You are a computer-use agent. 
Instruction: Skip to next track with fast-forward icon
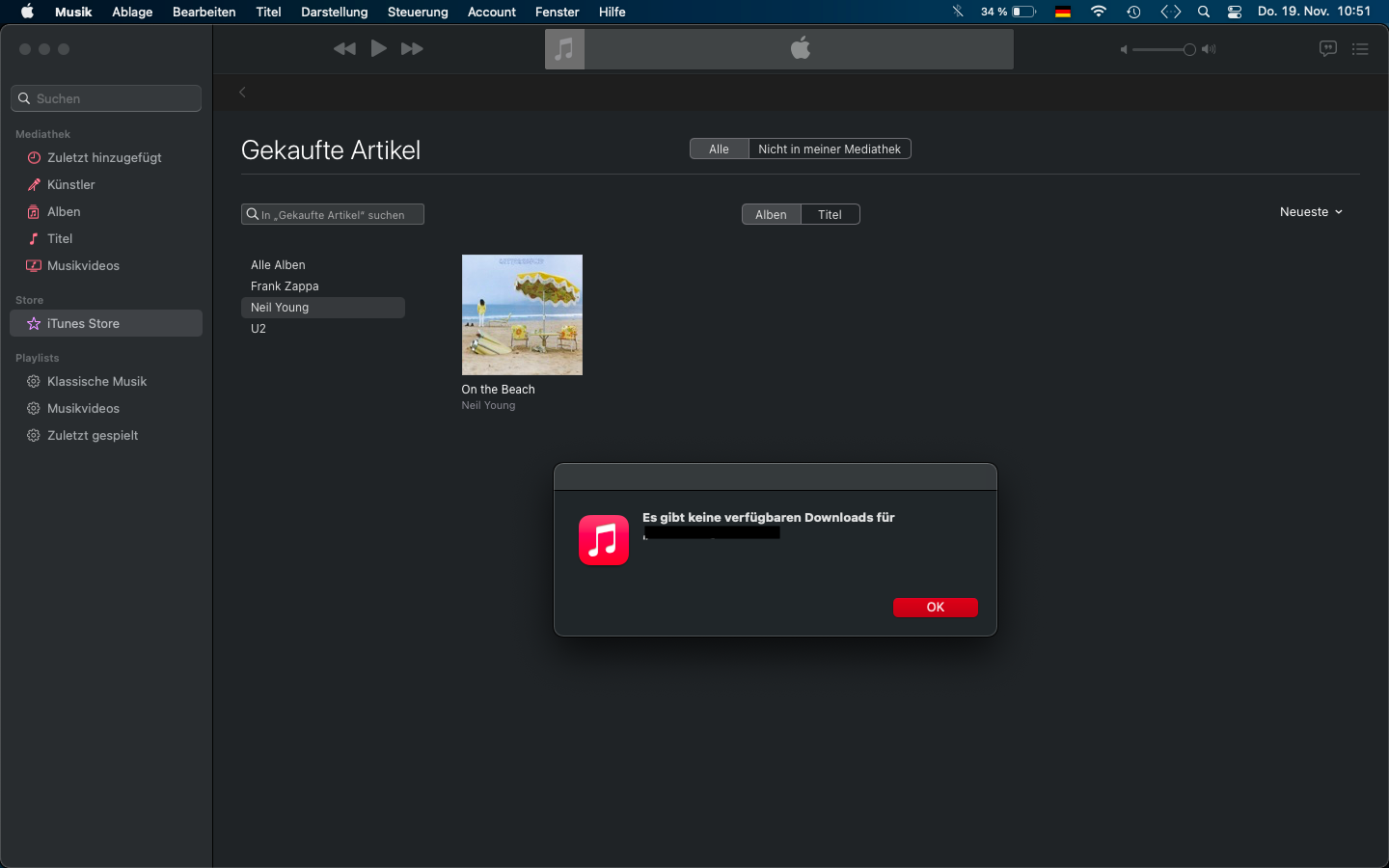click(412, 49)
